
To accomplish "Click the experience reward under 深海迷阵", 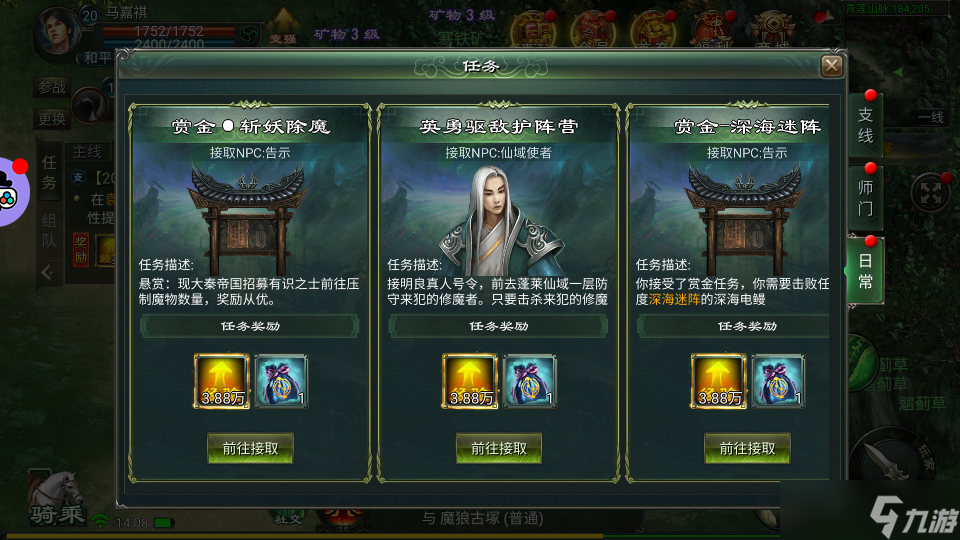I will click(719, 381).
